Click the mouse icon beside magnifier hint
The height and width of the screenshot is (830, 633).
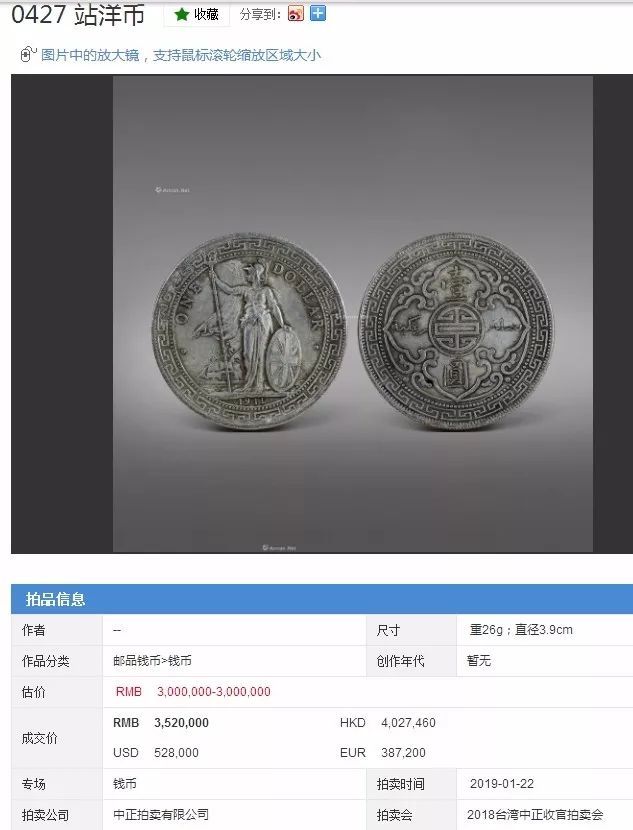tap(28, 54)
